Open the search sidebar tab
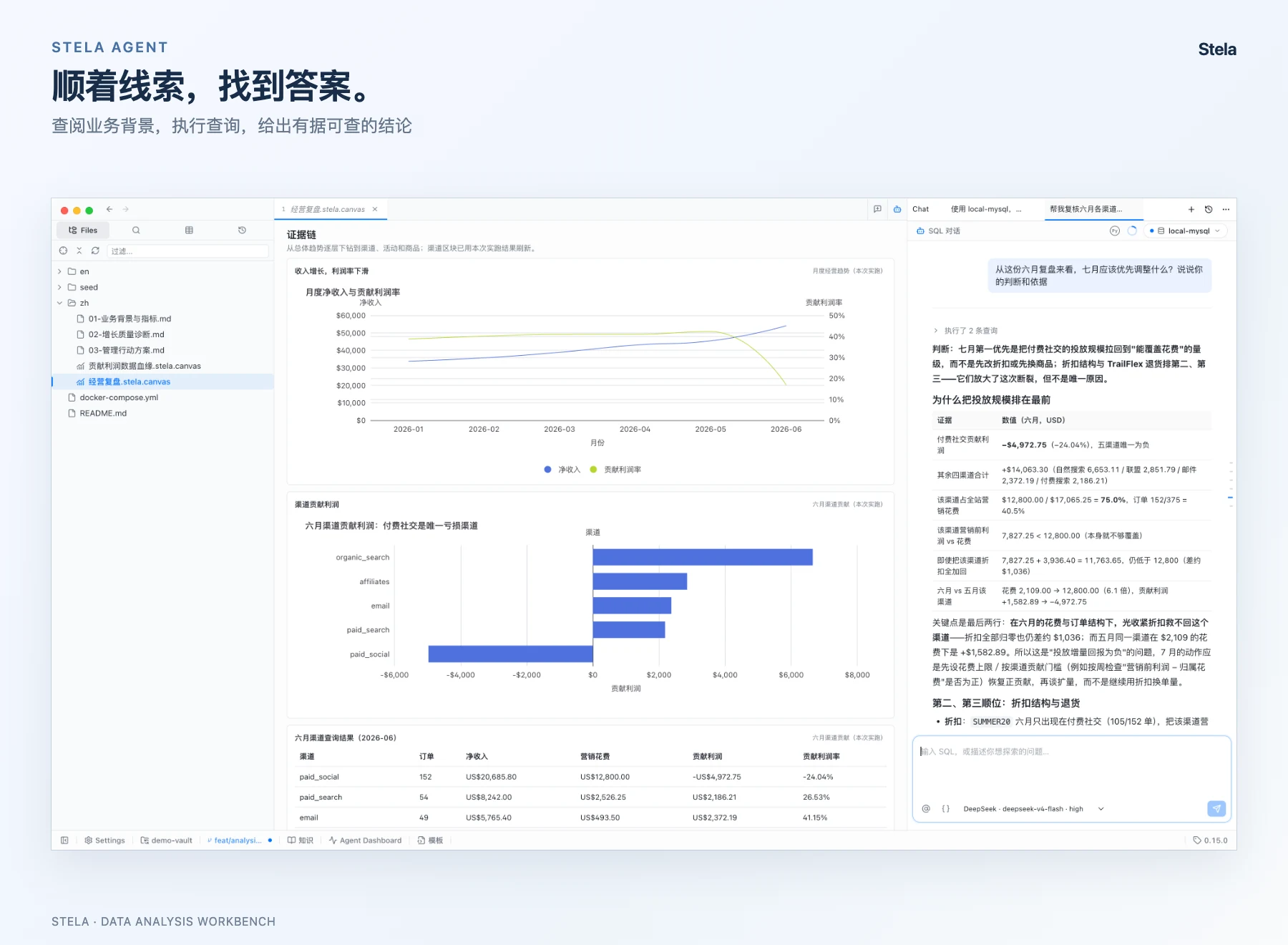The width and height of the screenshot is (1288, 945). (x=136, y=230)
